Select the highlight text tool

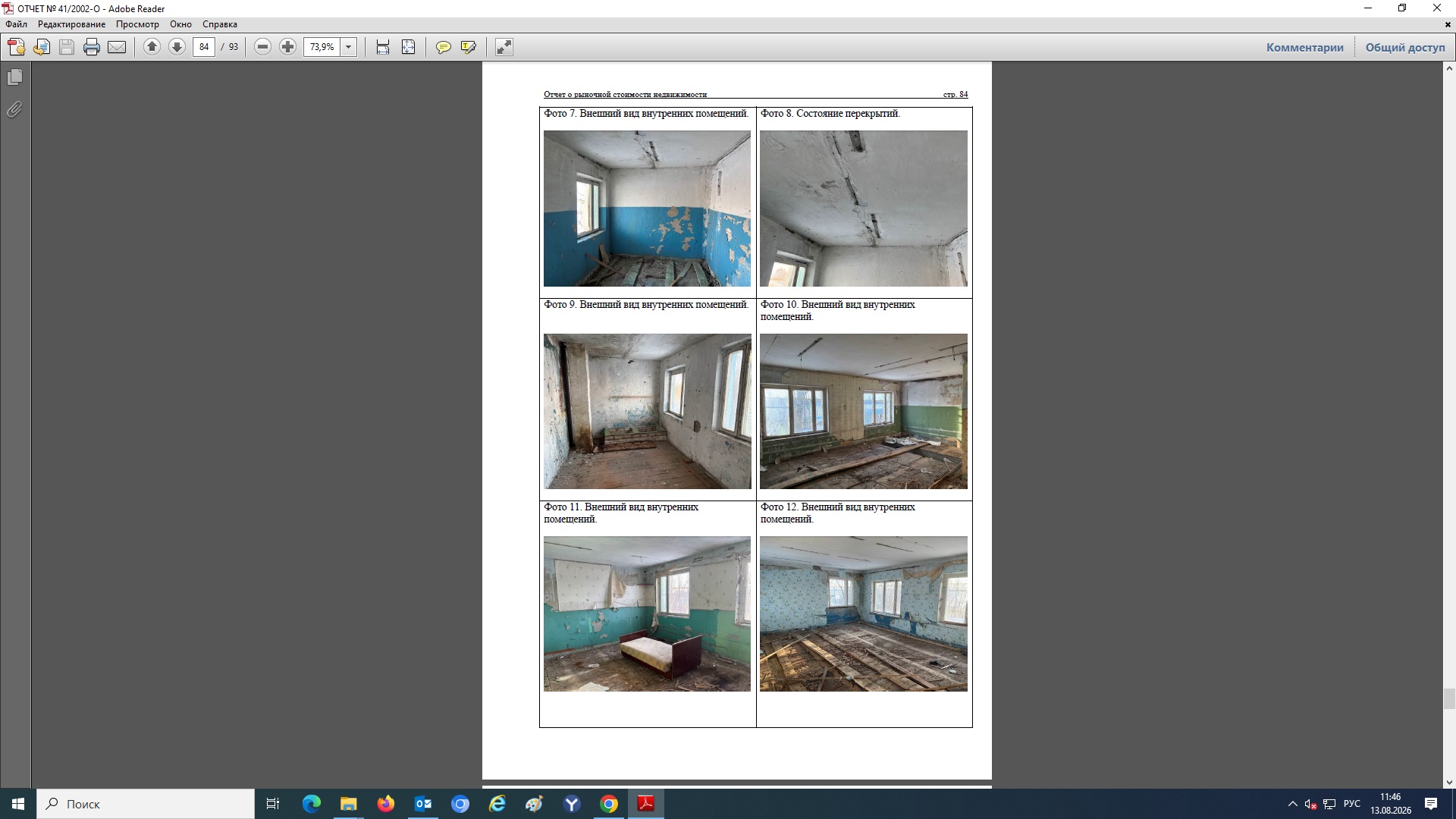pos(469,47)
